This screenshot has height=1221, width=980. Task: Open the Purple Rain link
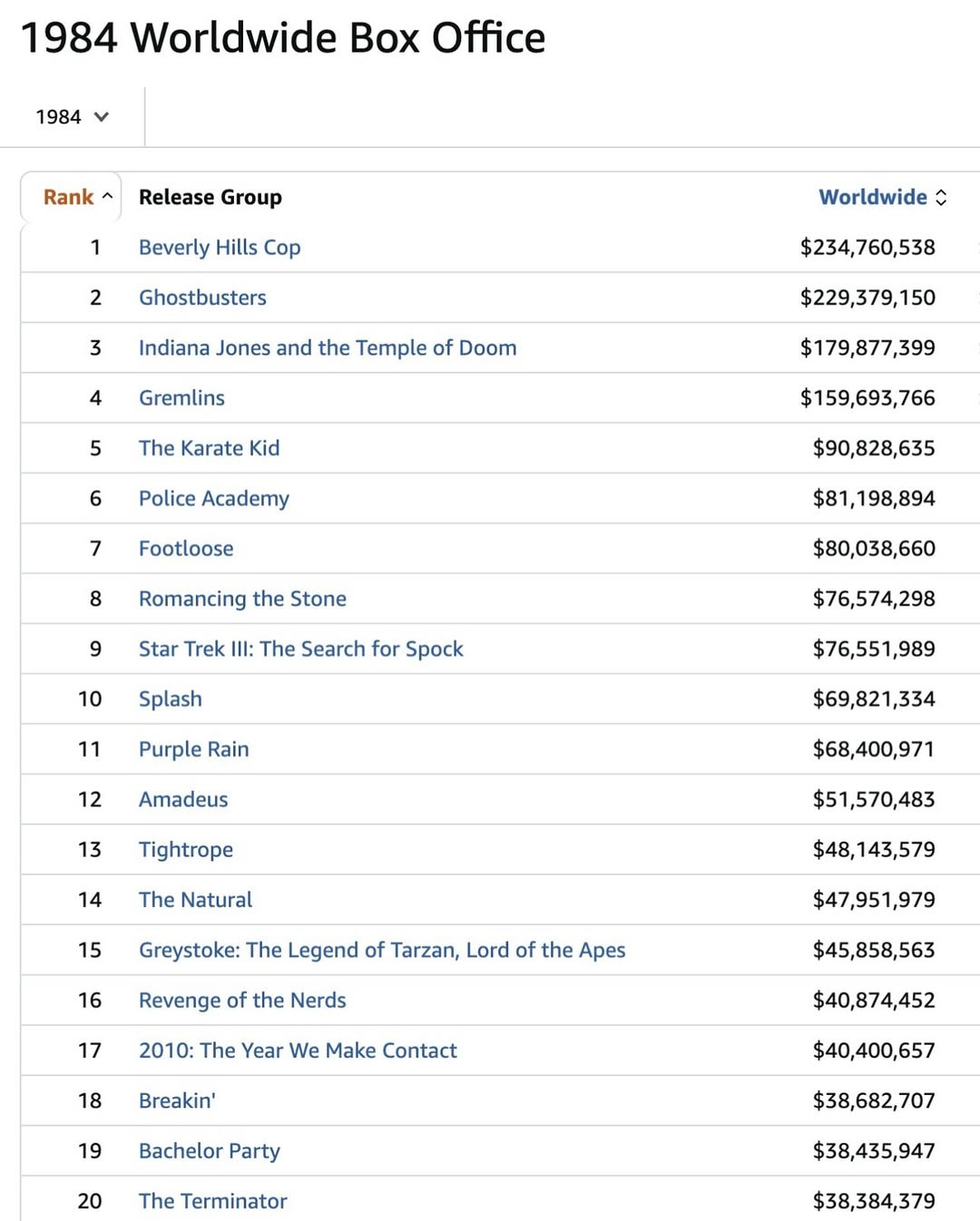click(x=193, y=749)
